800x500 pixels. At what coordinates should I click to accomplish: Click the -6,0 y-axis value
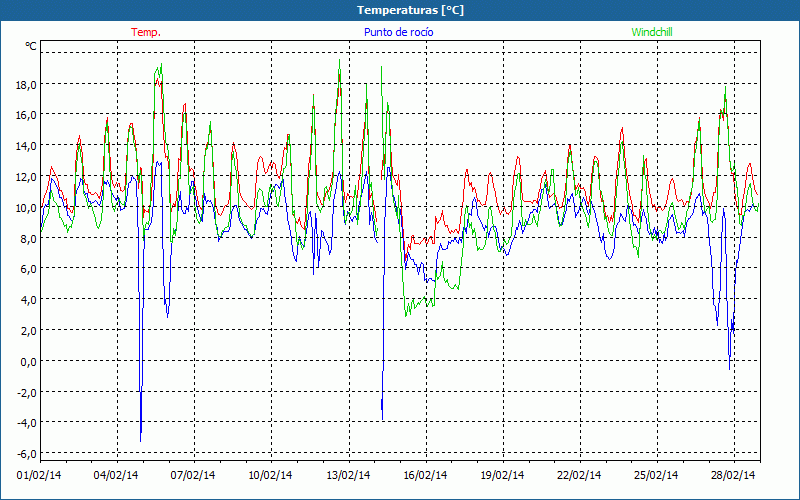pos(27,455)
